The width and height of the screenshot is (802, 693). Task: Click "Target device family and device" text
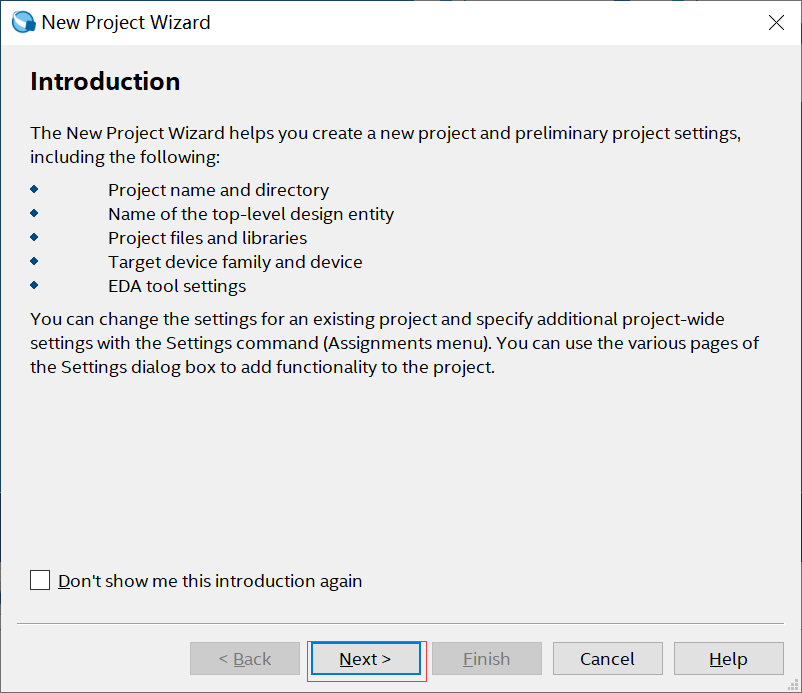[x=235, y=262]
